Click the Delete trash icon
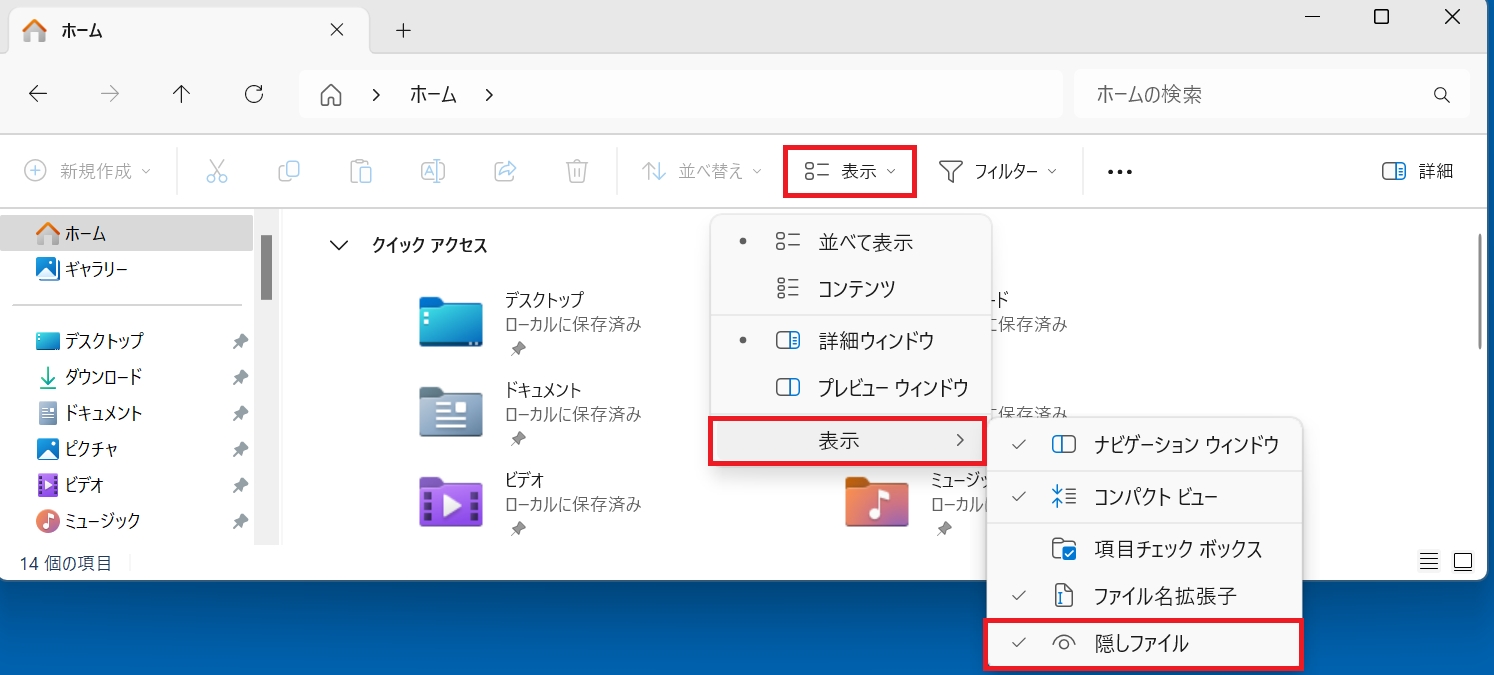This screenshot has width=1494, height=675. 576,170
